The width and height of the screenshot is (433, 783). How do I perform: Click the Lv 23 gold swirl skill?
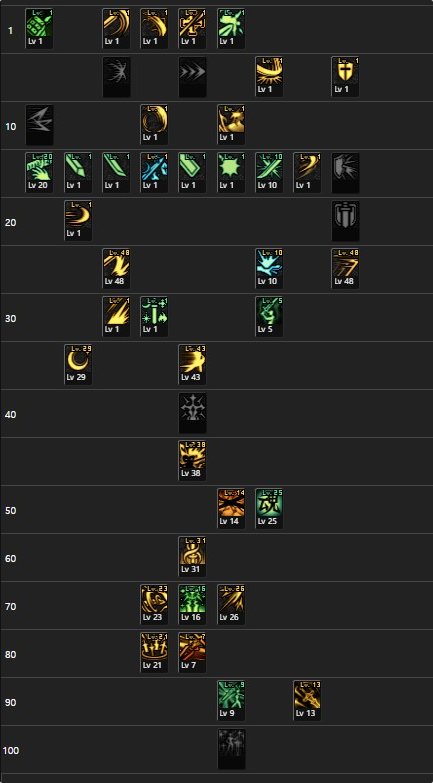point(154,604)
